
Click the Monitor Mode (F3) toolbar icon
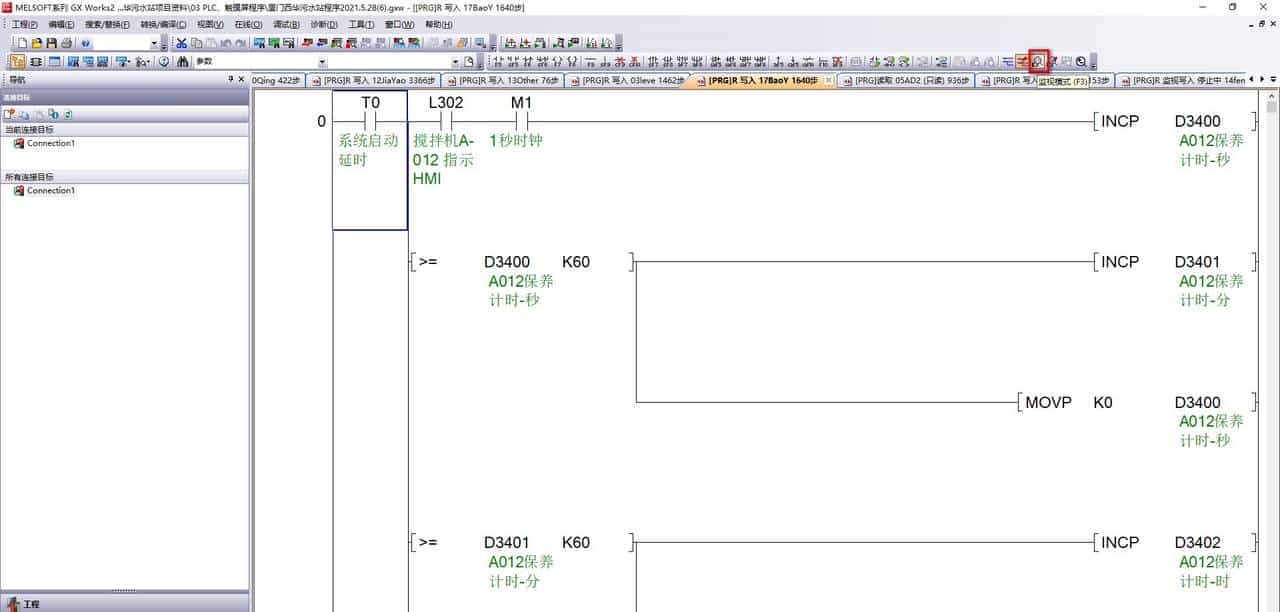(1038, 62)
